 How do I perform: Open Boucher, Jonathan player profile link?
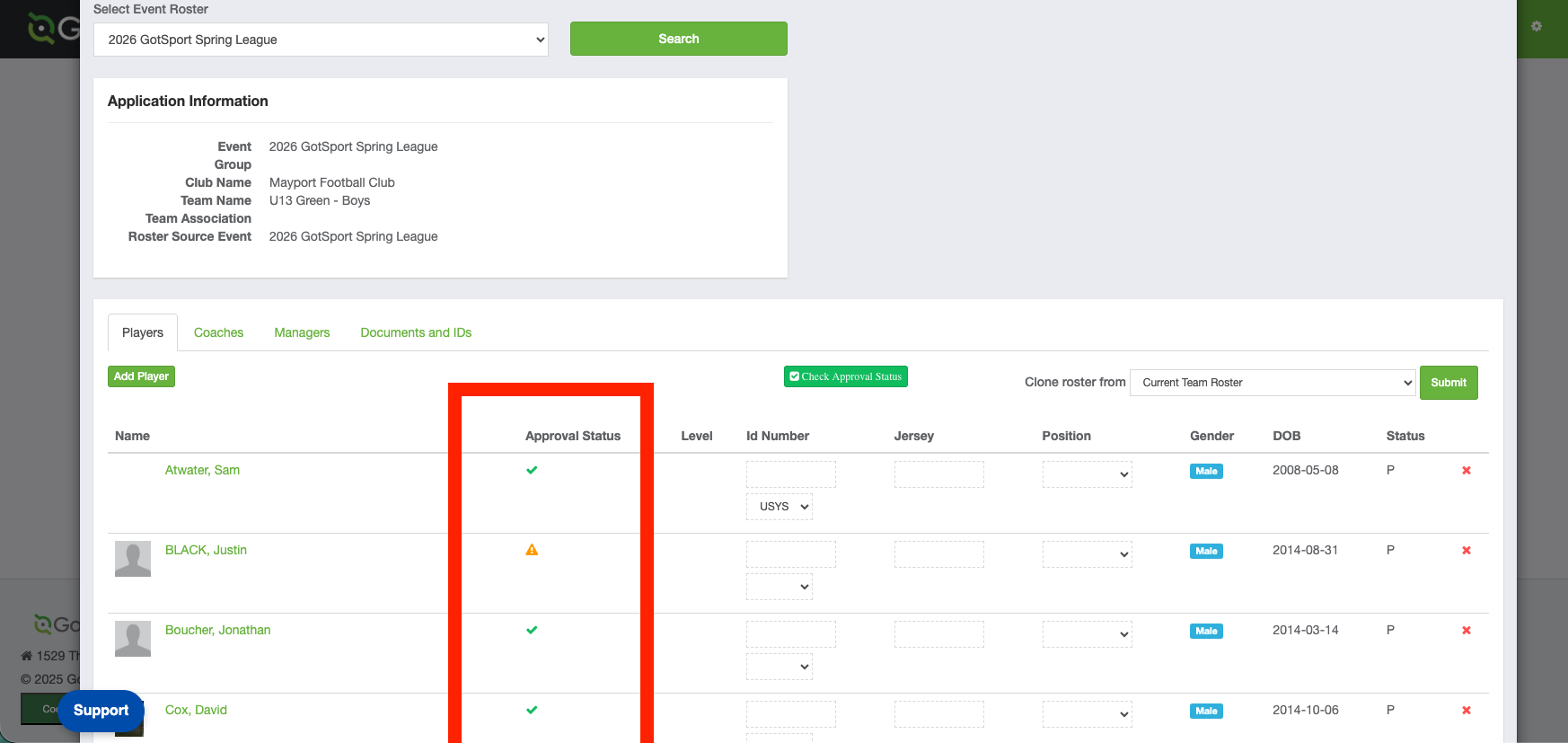tap(217, 630)
